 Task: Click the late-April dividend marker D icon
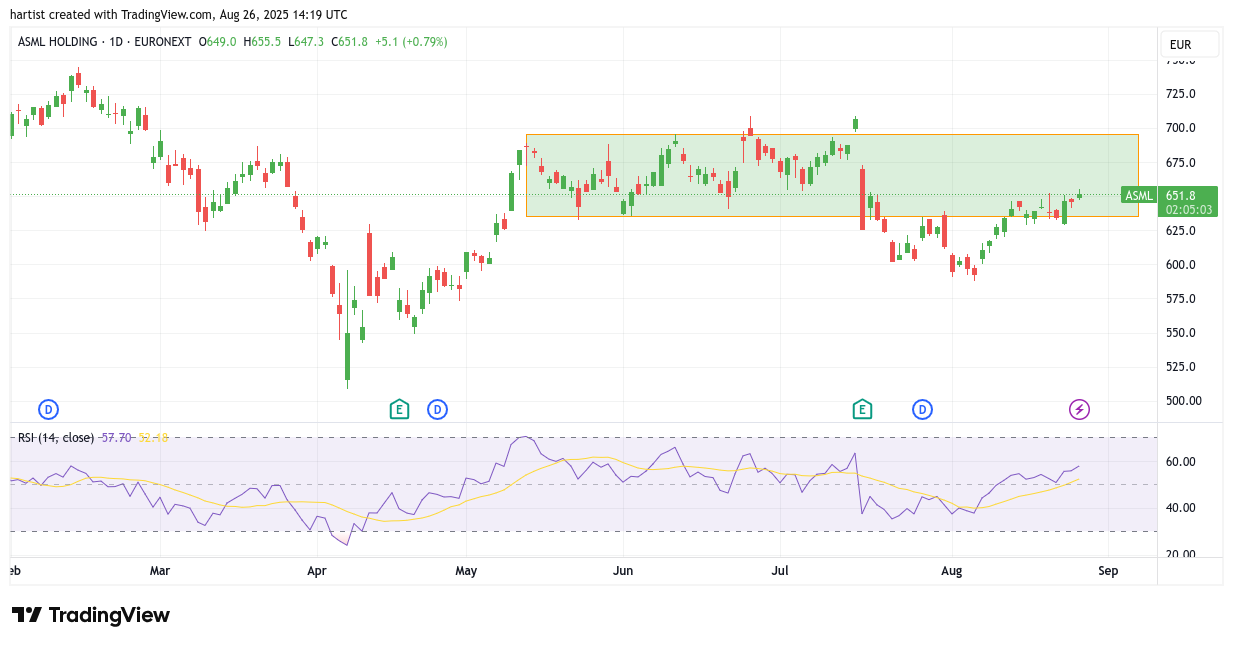437,409
